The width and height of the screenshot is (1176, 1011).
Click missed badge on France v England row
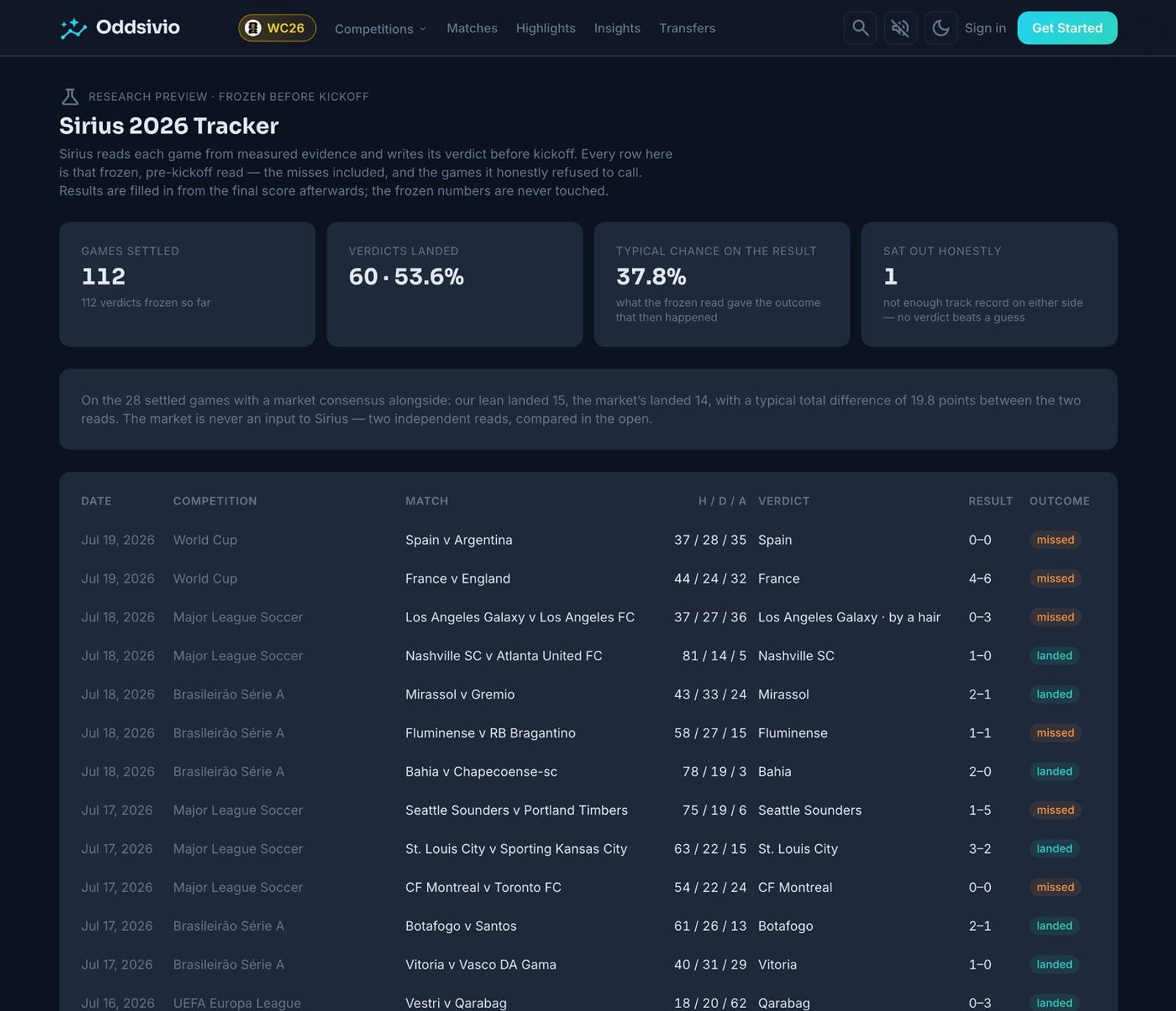click(1055, 579)
